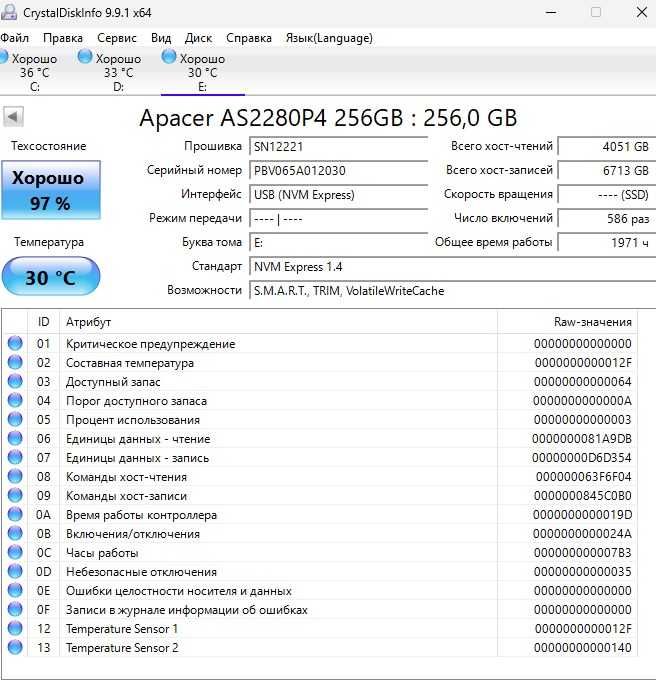Click status icon for attribute 0E
Screen dimensions: 656x685
point(15,590)
